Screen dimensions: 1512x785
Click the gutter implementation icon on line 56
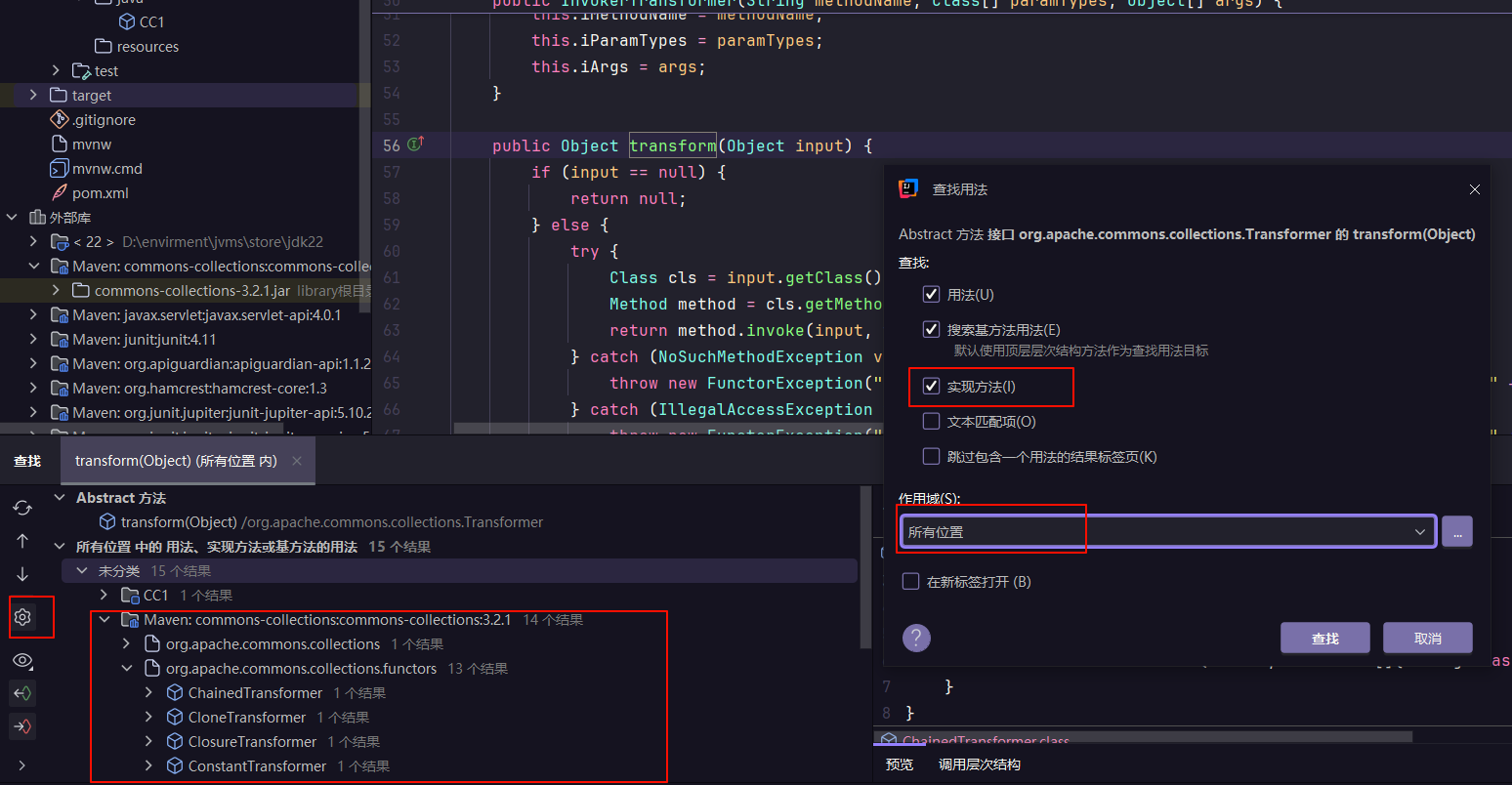pyautogui.click(x=415, y=145)
